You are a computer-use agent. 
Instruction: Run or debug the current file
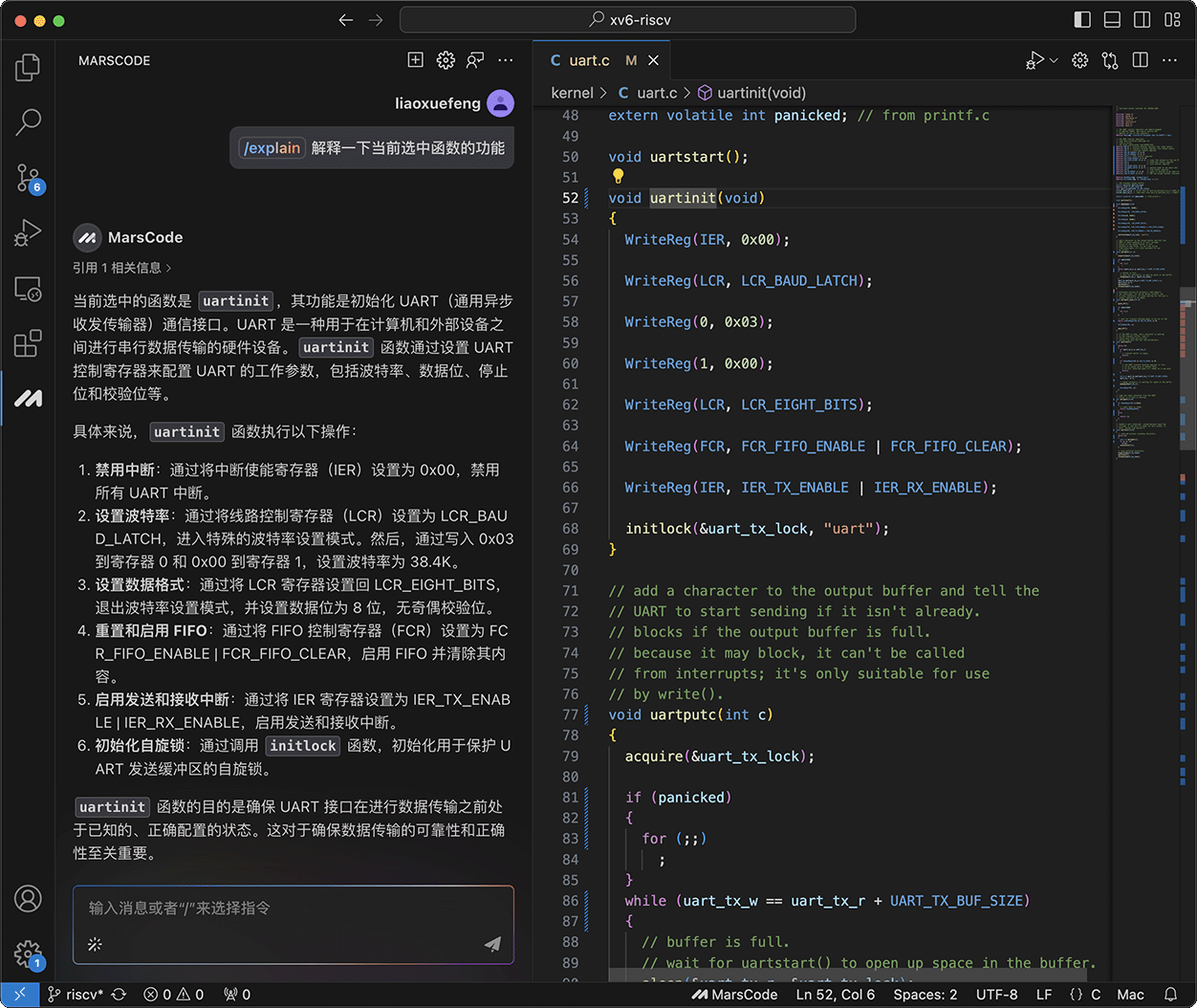click(1034, 60)
